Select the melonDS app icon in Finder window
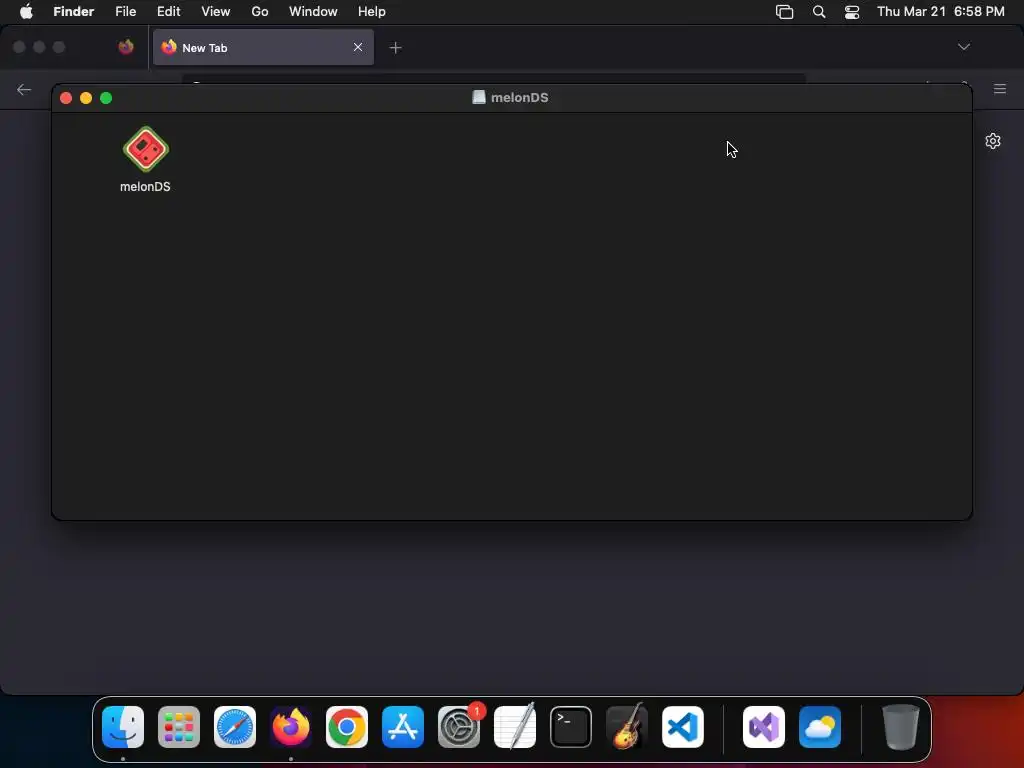Image resolution: width=1024 pixels, height=768 pixels. click(146, 149)
